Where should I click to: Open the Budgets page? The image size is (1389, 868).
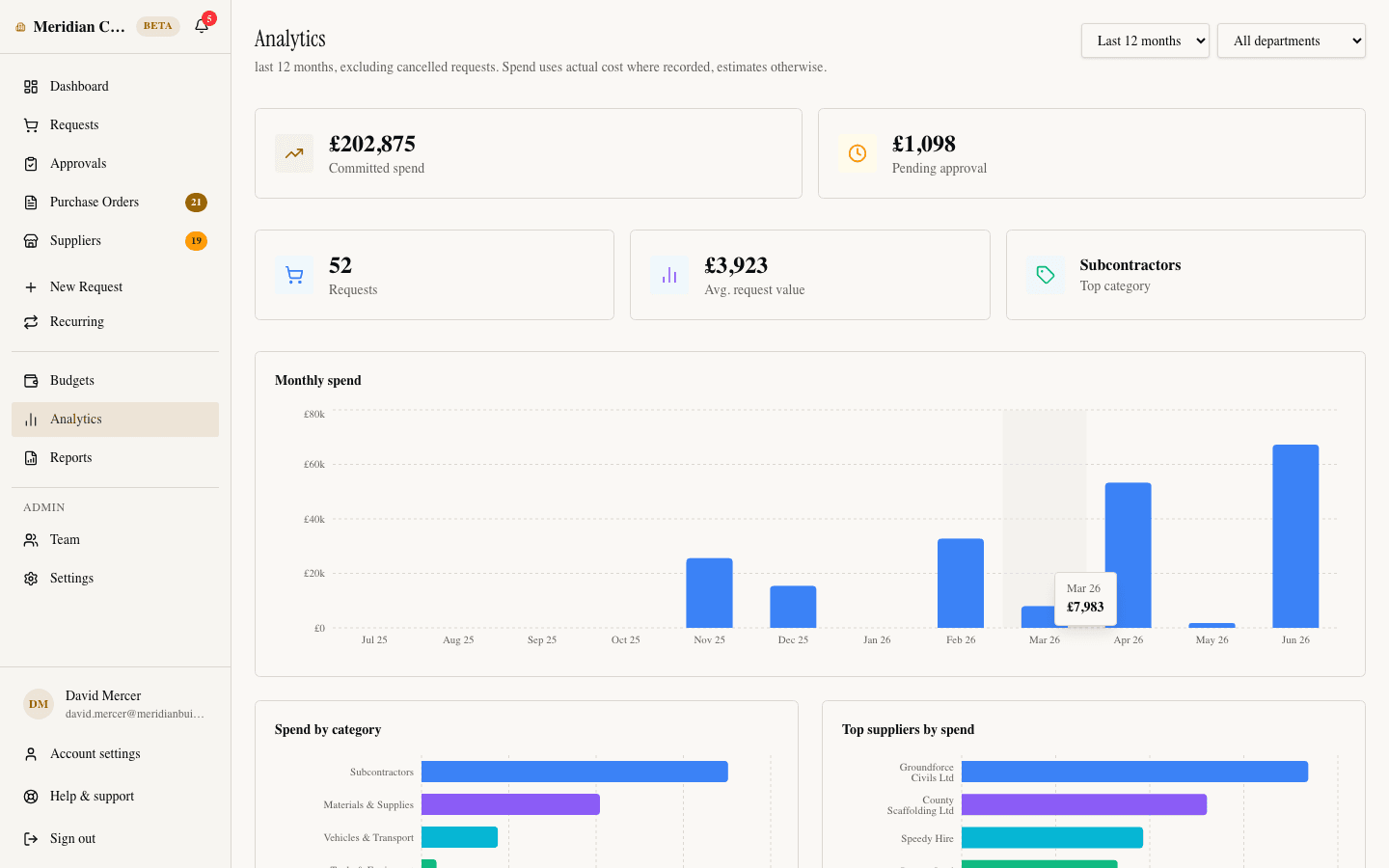(x=116, y=381)
